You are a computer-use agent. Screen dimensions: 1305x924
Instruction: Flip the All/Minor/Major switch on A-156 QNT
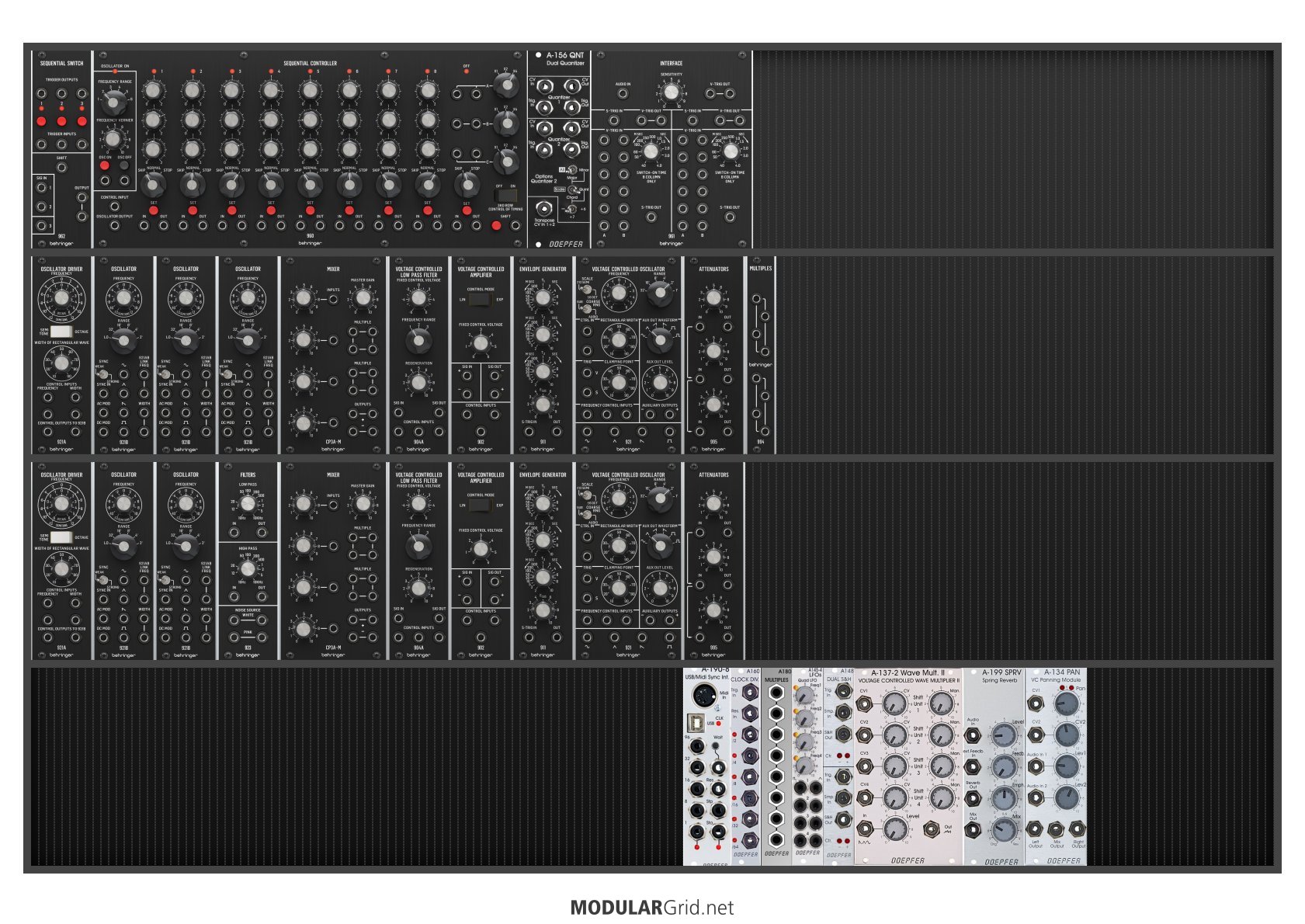click(571, 170)
